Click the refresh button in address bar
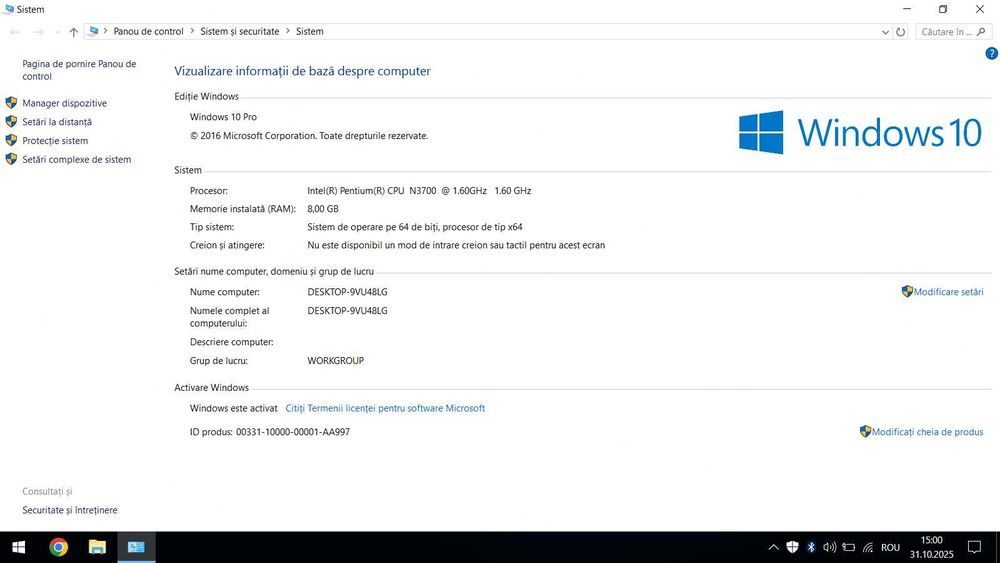The height and width of the screenshot is (563, 1000). (901, 32)
